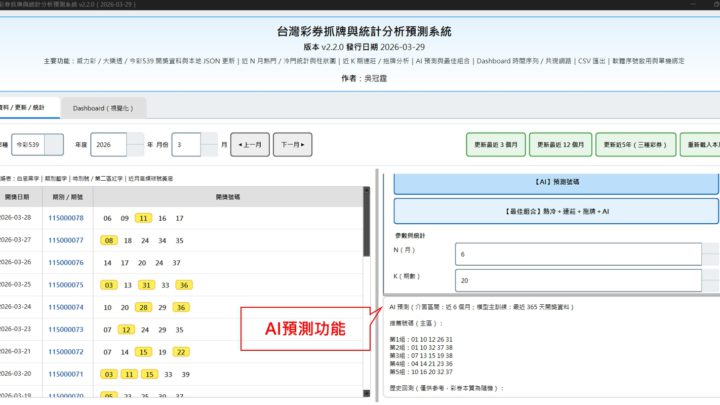Open draw period link 115000078

coord(65,217)
